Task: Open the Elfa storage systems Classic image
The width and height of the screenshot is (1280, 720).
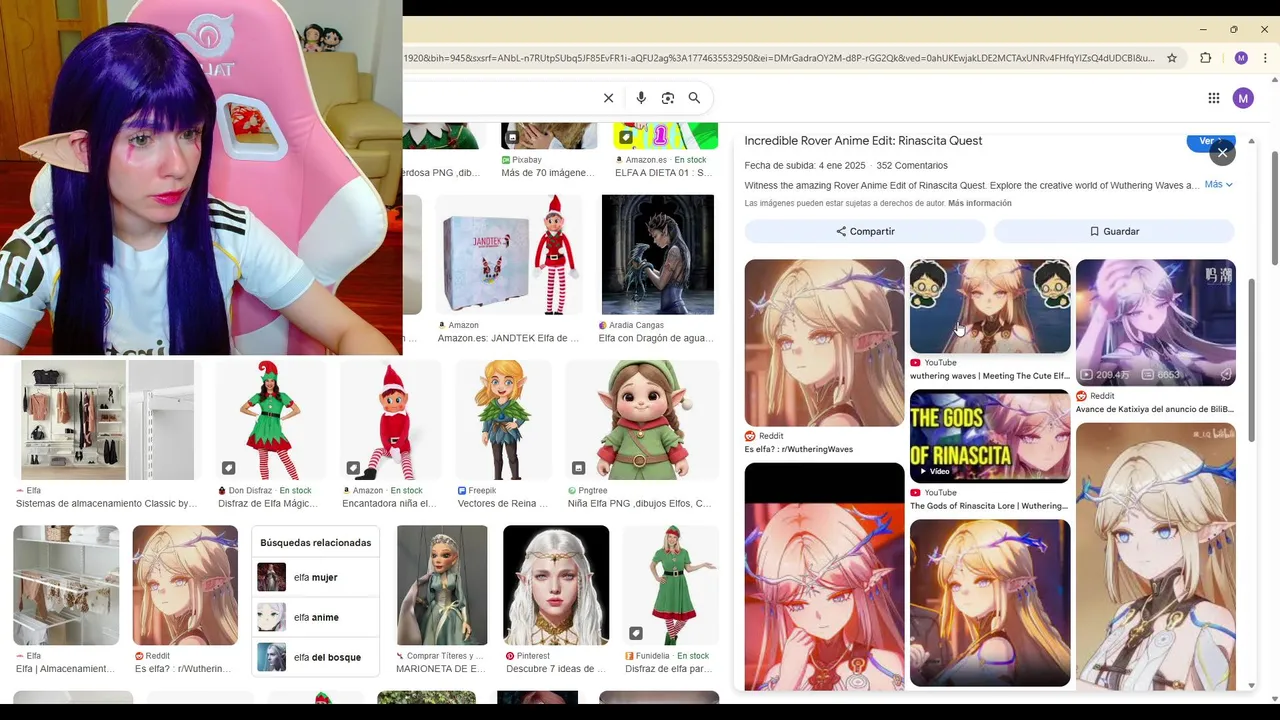Action: (x=107, y=420)
